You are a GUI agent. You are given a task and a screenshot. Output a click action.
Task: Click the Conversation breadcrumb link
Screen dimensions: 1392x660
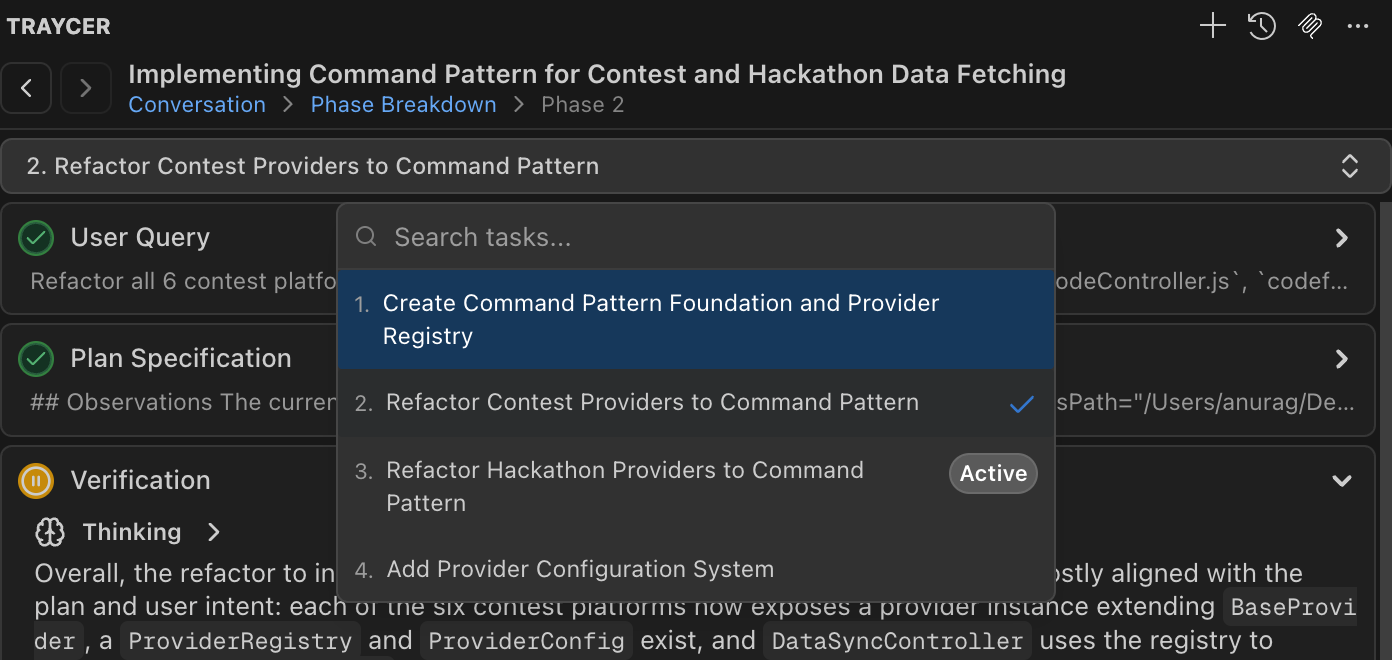197,105
